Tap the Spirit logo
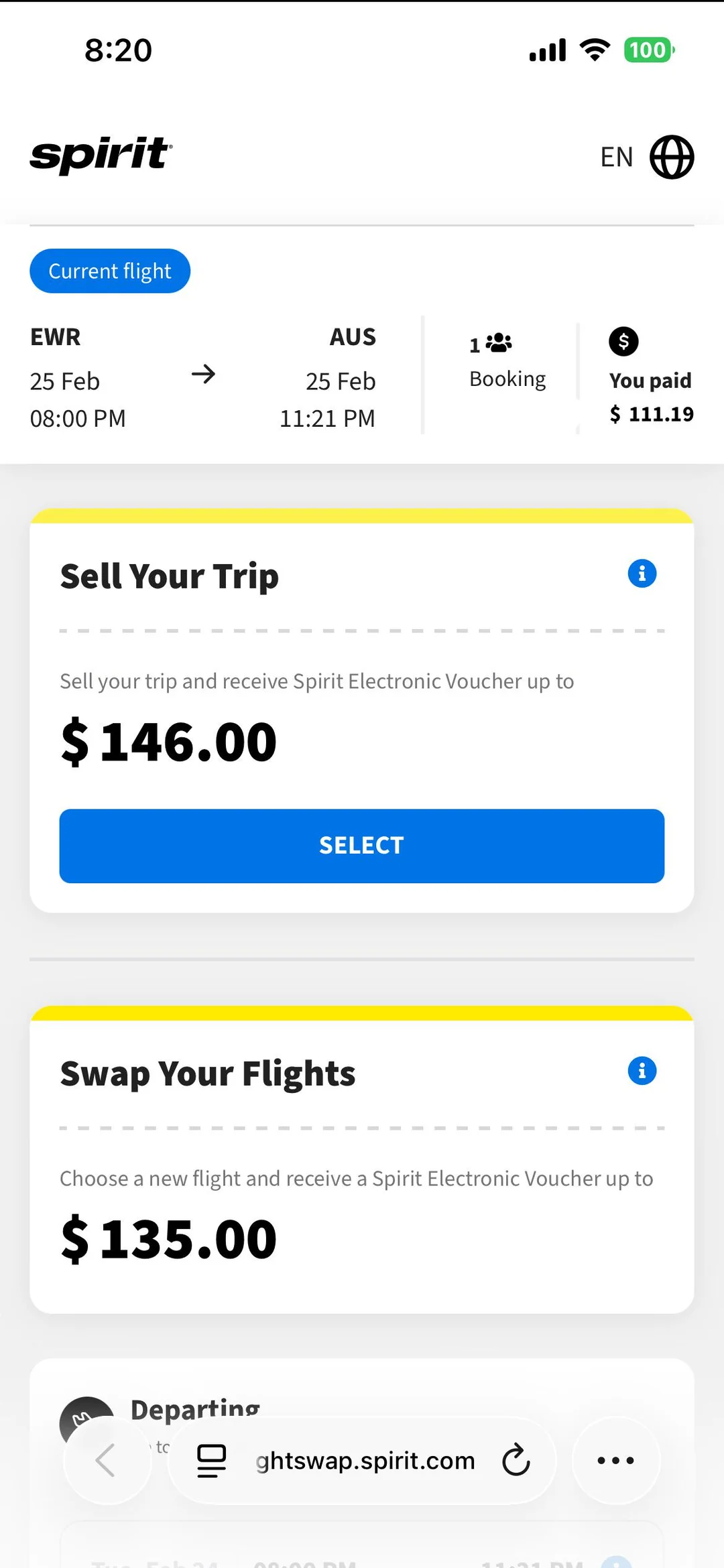Image resolution: width=724 pixels, height=1568 pixels. pos(101,155)
